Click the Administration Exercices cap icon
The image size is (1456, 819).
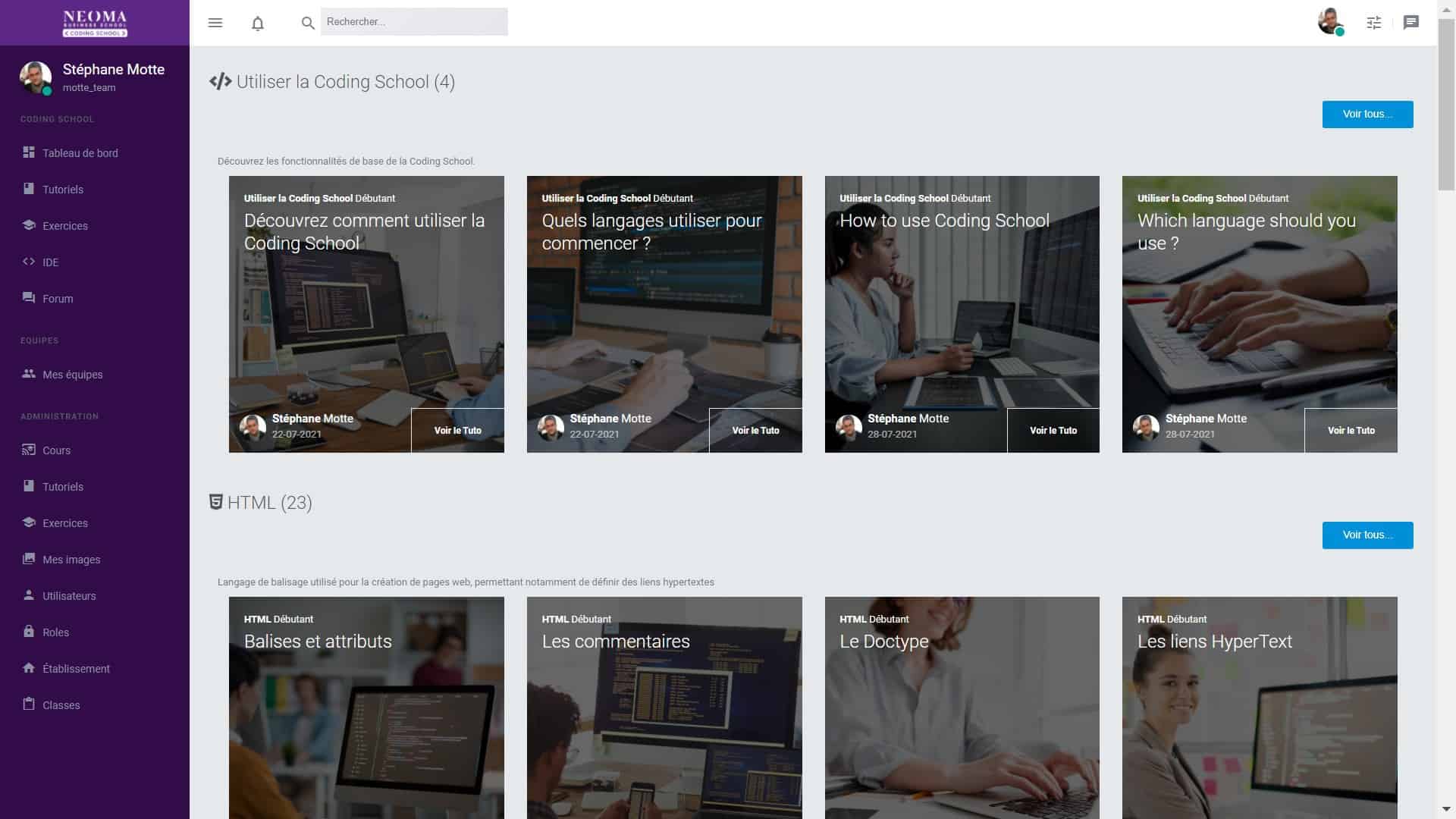pos(29,522)
